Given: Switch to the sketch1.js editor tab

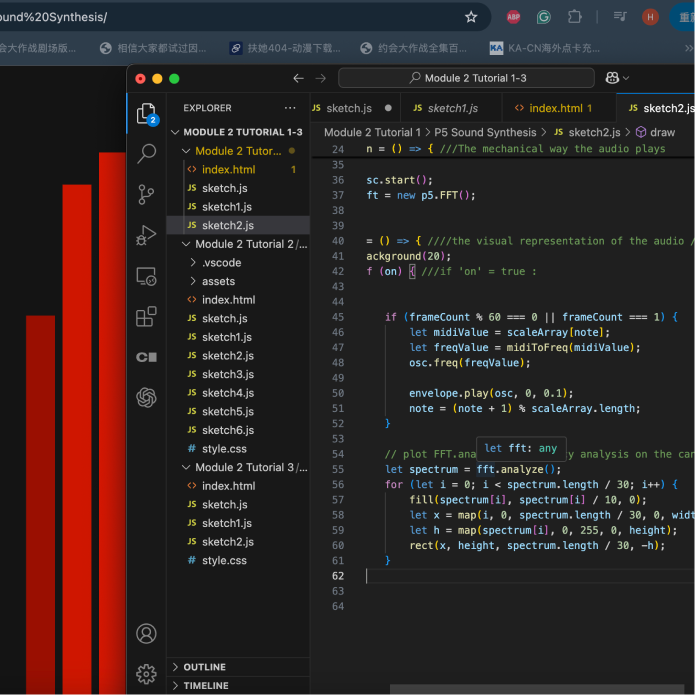Looking at the screenshot, I should (x=452, y=108).
